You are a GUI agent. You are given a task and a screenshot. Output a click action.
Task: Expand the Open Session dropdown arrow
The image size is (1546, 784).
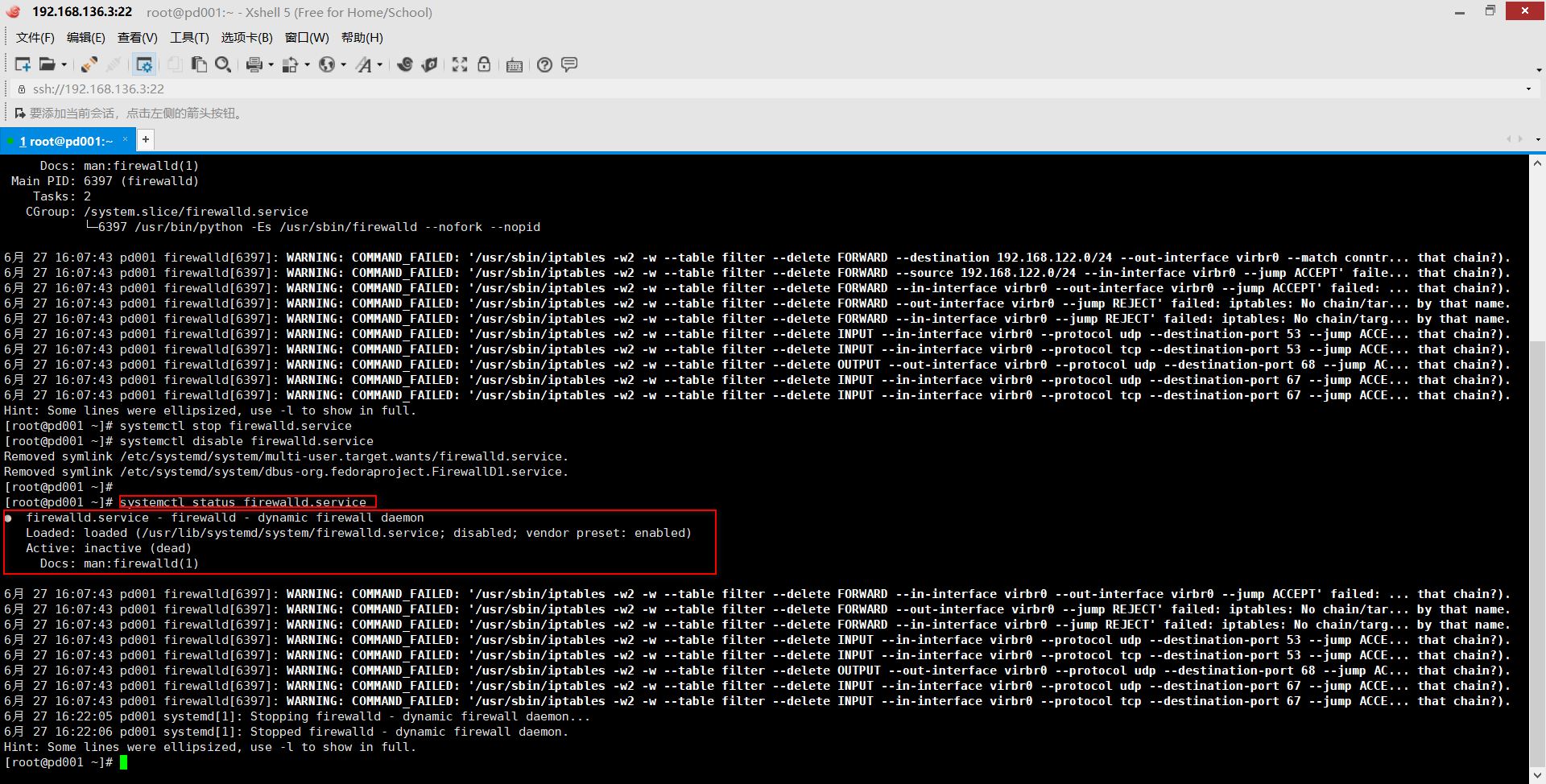64,64
